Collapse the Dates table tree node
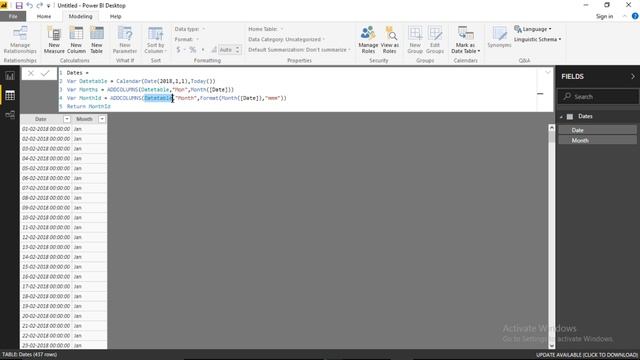Viewport: 640px width, 360px height. [x=562, y=117]
